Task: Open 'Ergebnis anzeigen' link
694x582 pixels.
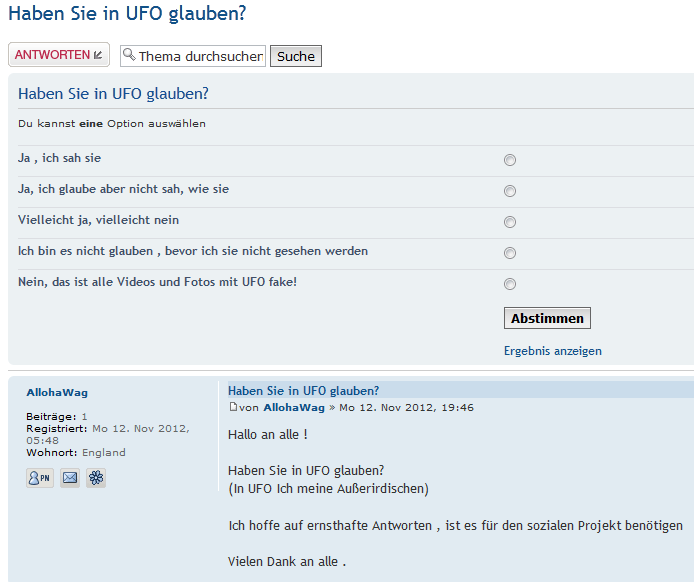Action: point(553,351)
